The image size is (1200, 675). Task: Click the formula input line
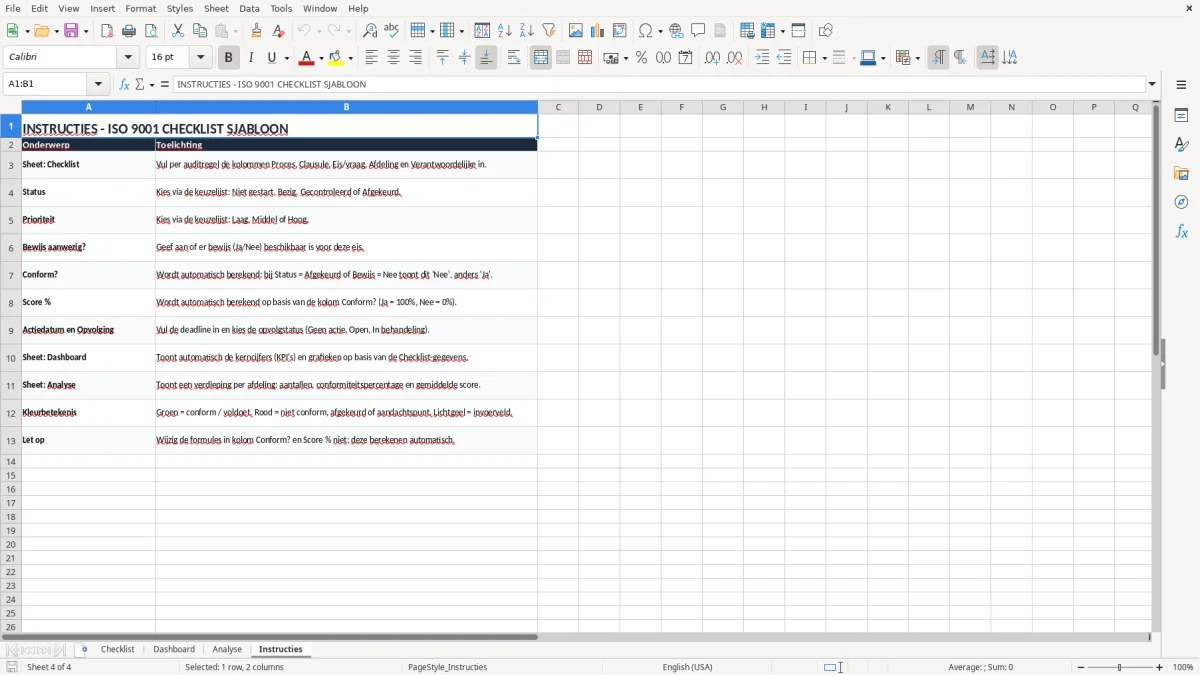(x=659, y=85)
